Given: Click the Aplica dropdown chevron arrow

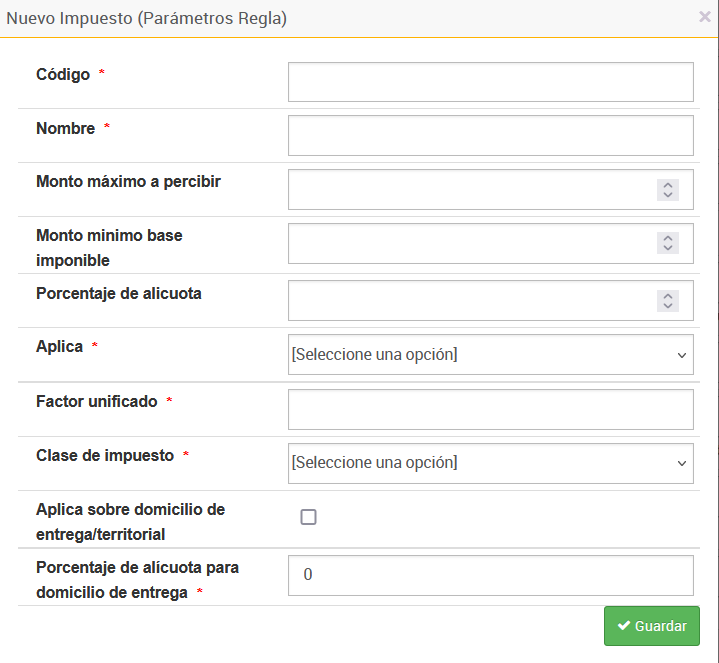Looking at the screenshot, I should click(682, 355).
